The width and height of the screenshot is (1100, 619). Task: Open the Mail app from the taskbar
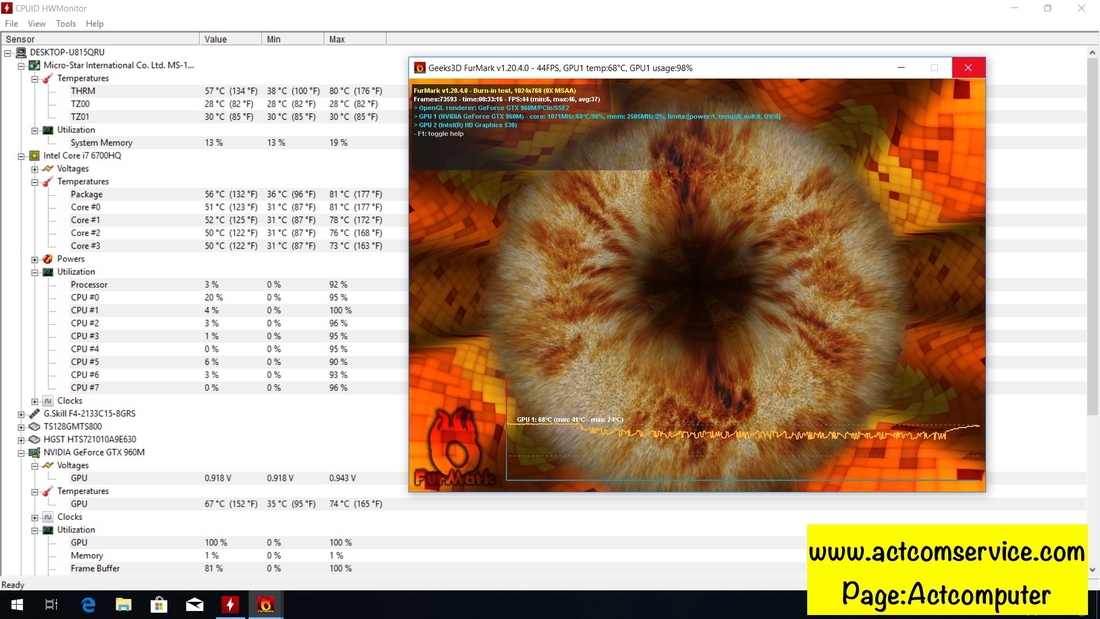coord(195,604)
